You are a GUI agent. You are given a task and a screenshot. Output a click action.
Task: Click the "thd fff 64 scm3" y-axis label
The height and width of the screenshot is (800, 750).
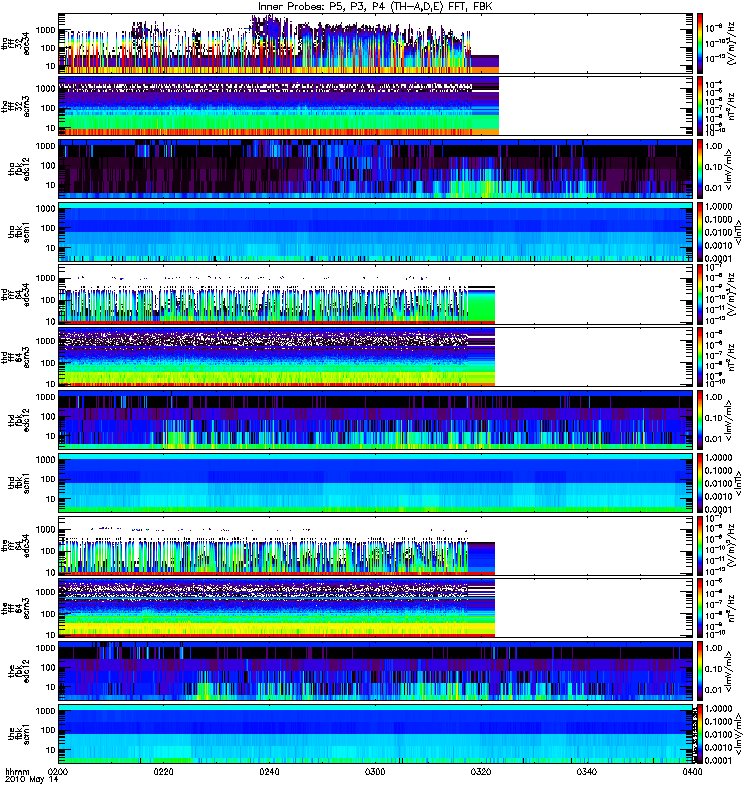[16, 357]
